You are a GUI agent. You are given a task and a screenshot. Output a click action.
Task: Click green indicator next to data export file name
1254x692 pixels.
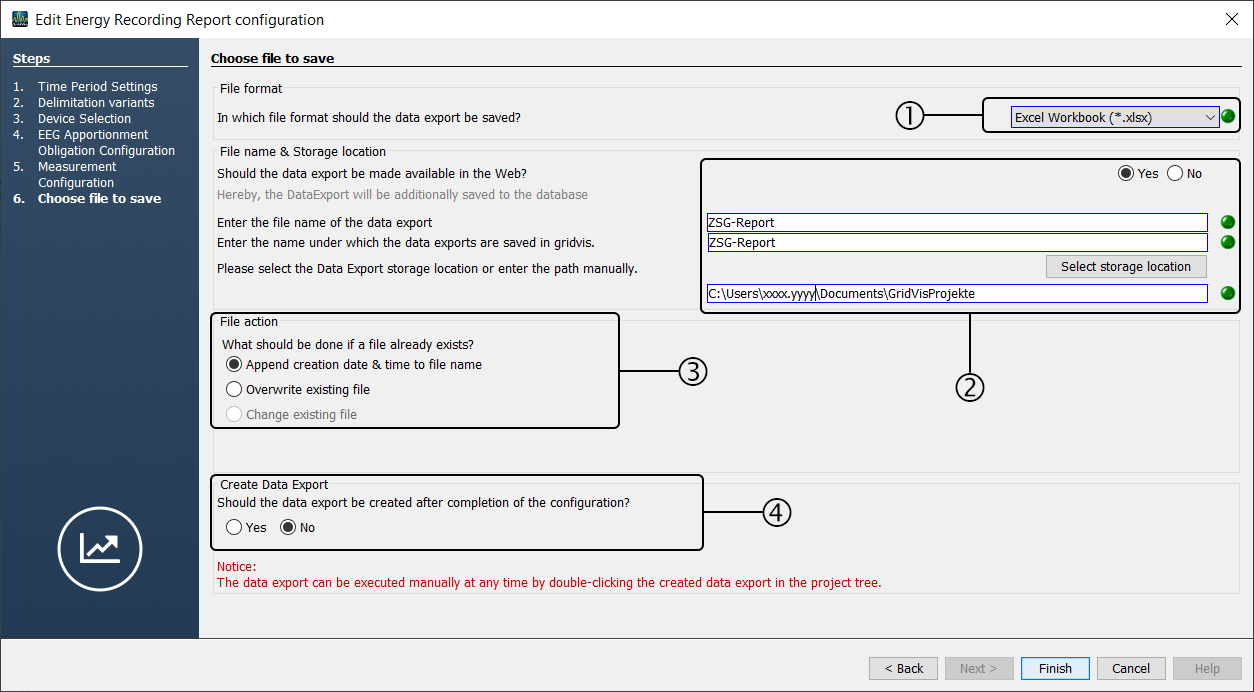coord(1228,223)
